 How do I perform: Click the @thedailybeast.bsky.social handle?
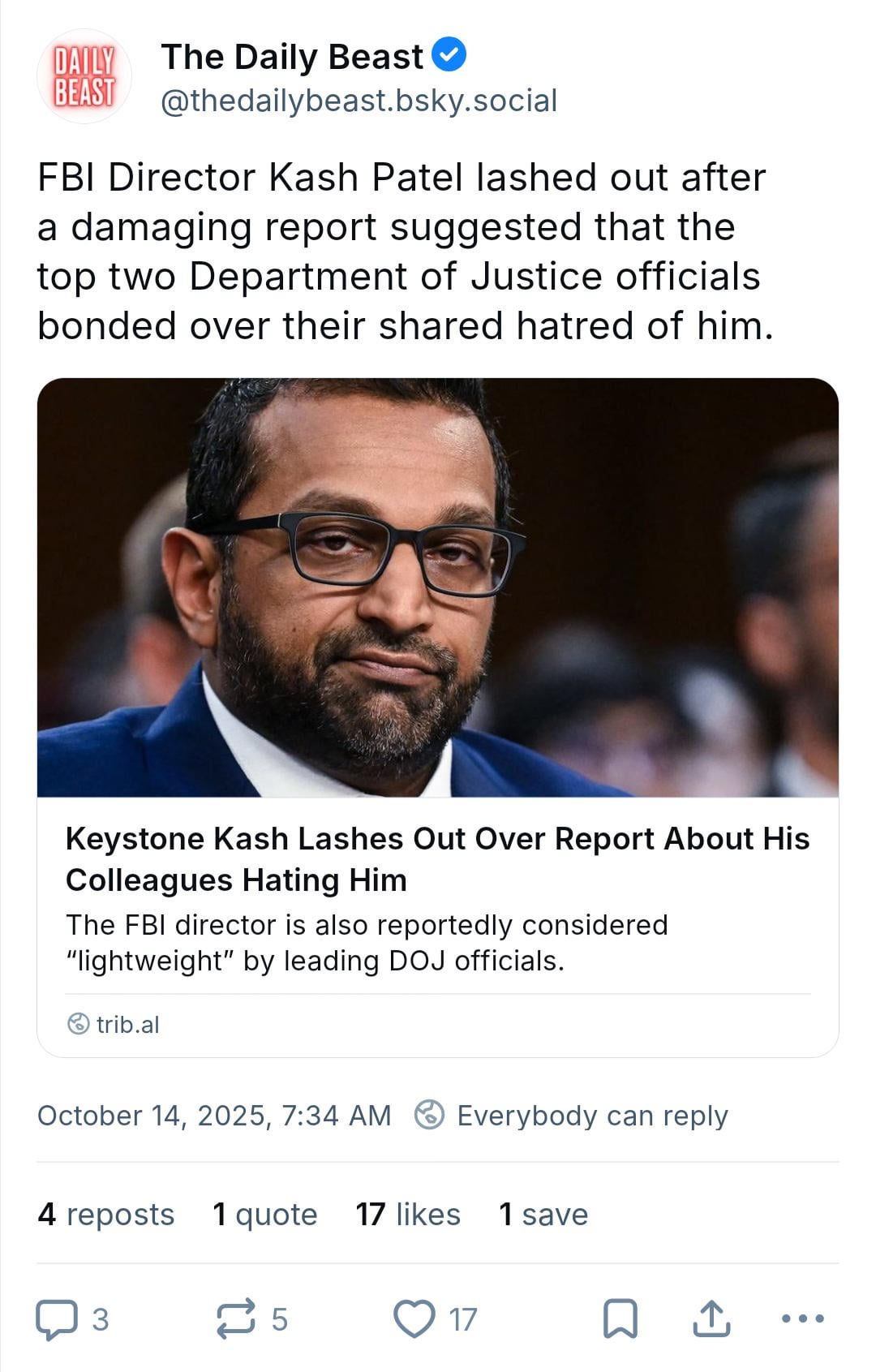359,101
